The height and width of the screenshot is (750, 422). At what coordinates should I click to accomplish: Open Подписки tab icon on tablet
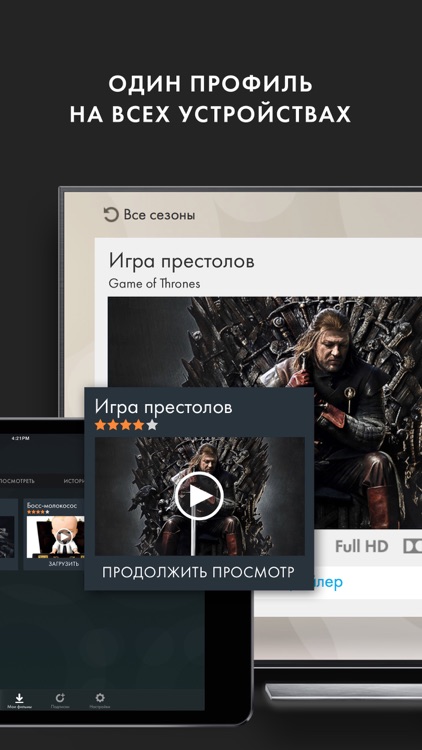pyautogui.click(x=60, y=700)
